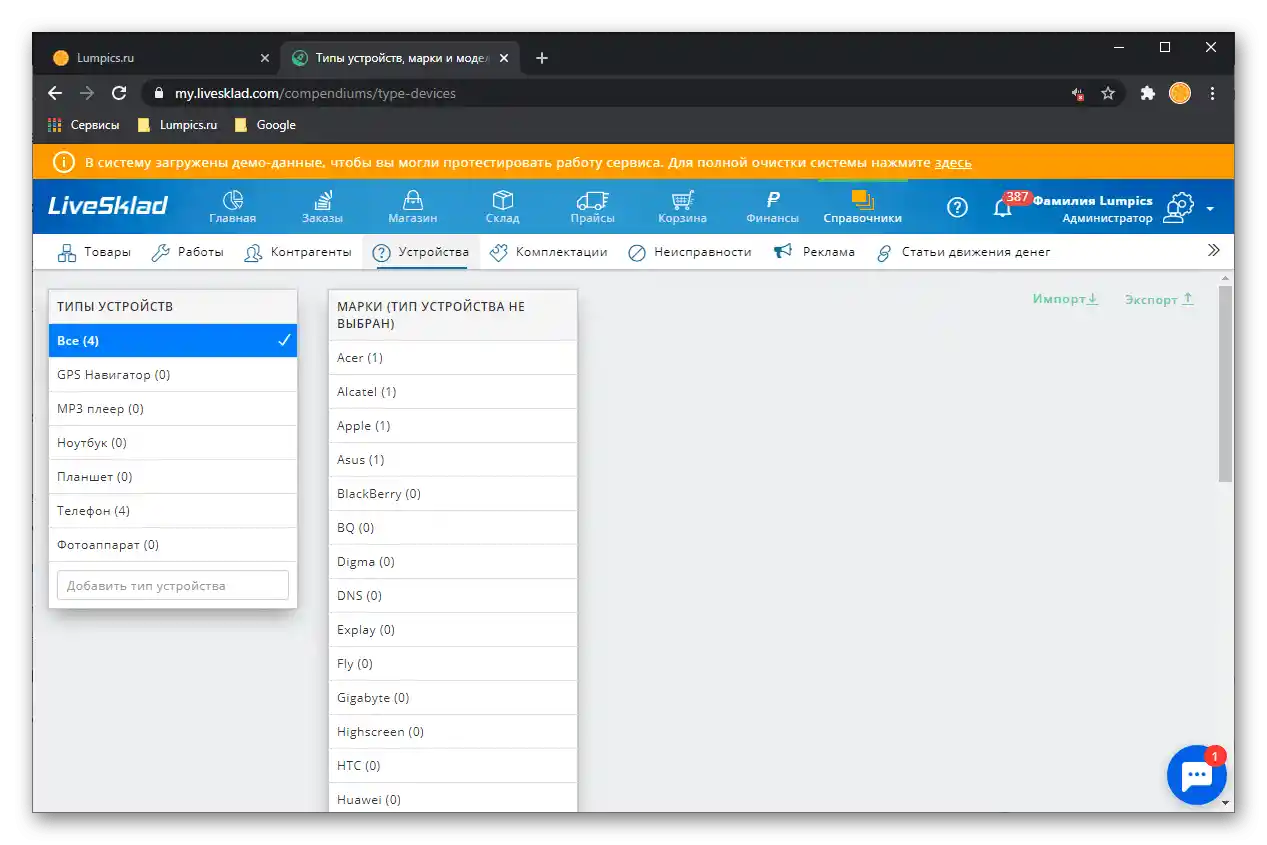
Task: Open the chat support bubble
Action: pos(1196,774)
